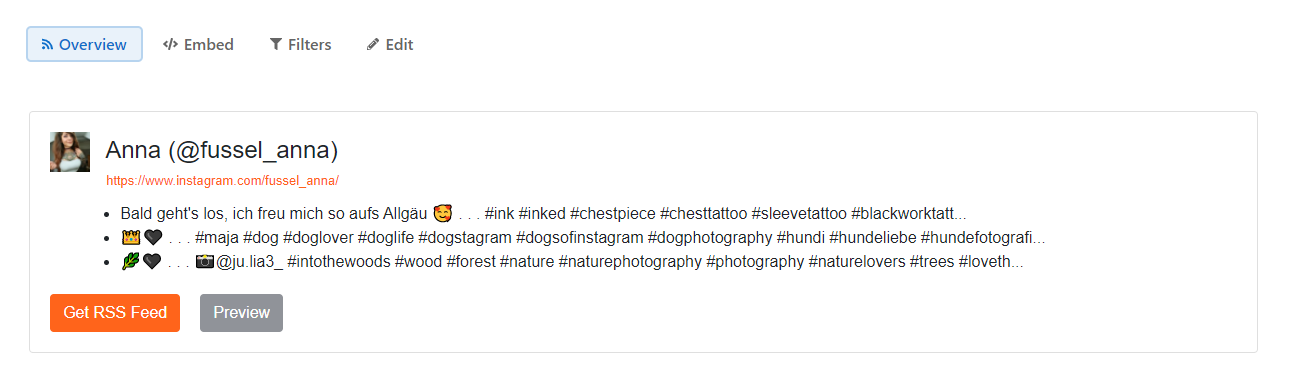1298x369 pixels.
Task: Click the smiling hearts emoji after Allgäu
Action: (442, 213)
